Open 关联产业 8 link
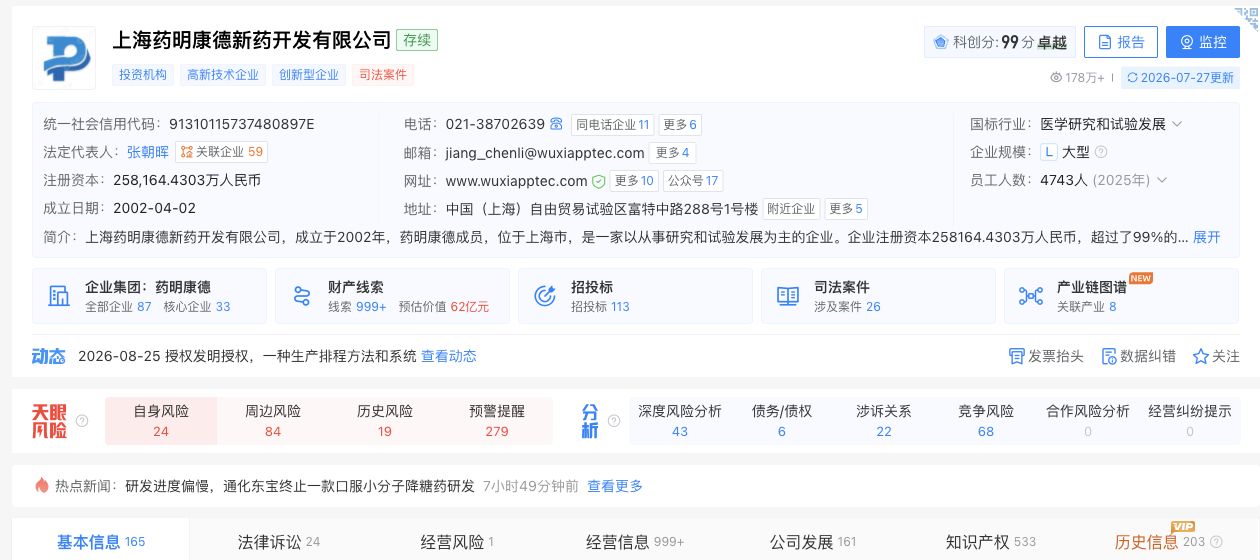This screenshot has width=1260, height=560. coord(1086,307)
